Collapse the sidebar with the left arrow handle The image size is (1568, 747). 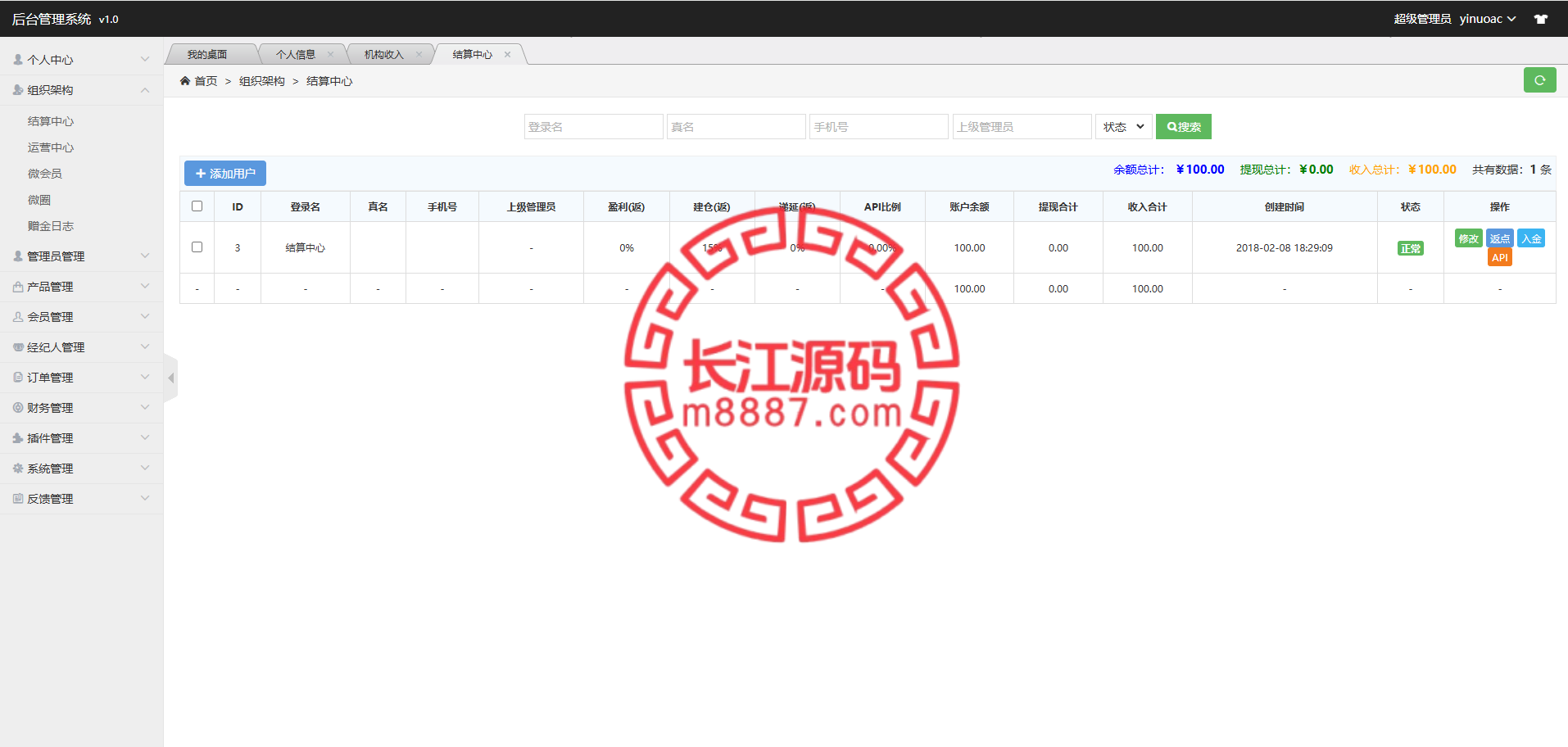pos(170,378)
